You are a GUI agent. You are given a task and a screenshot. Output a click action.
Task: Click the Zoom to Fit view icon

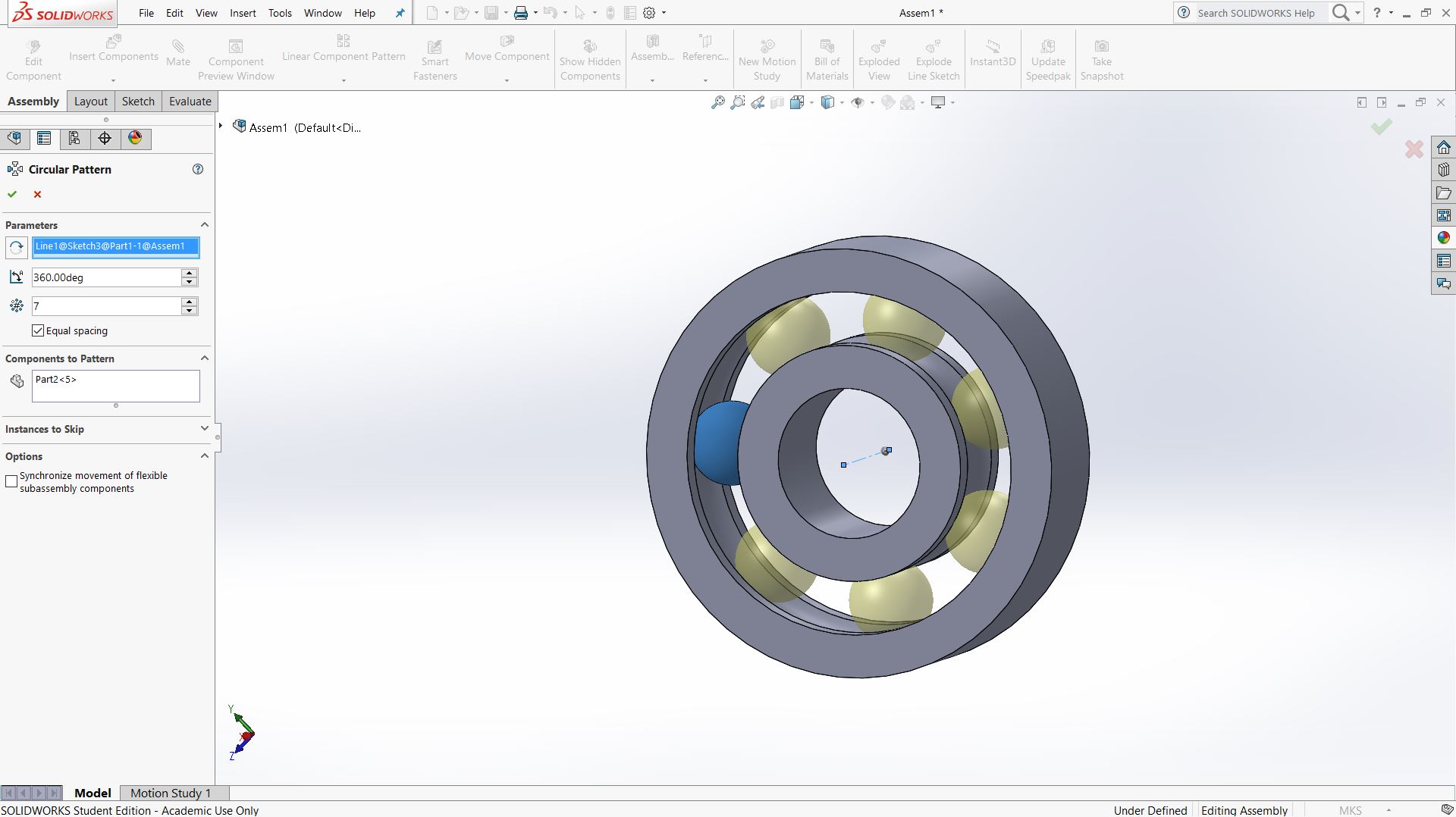click(x=717, y=102)
